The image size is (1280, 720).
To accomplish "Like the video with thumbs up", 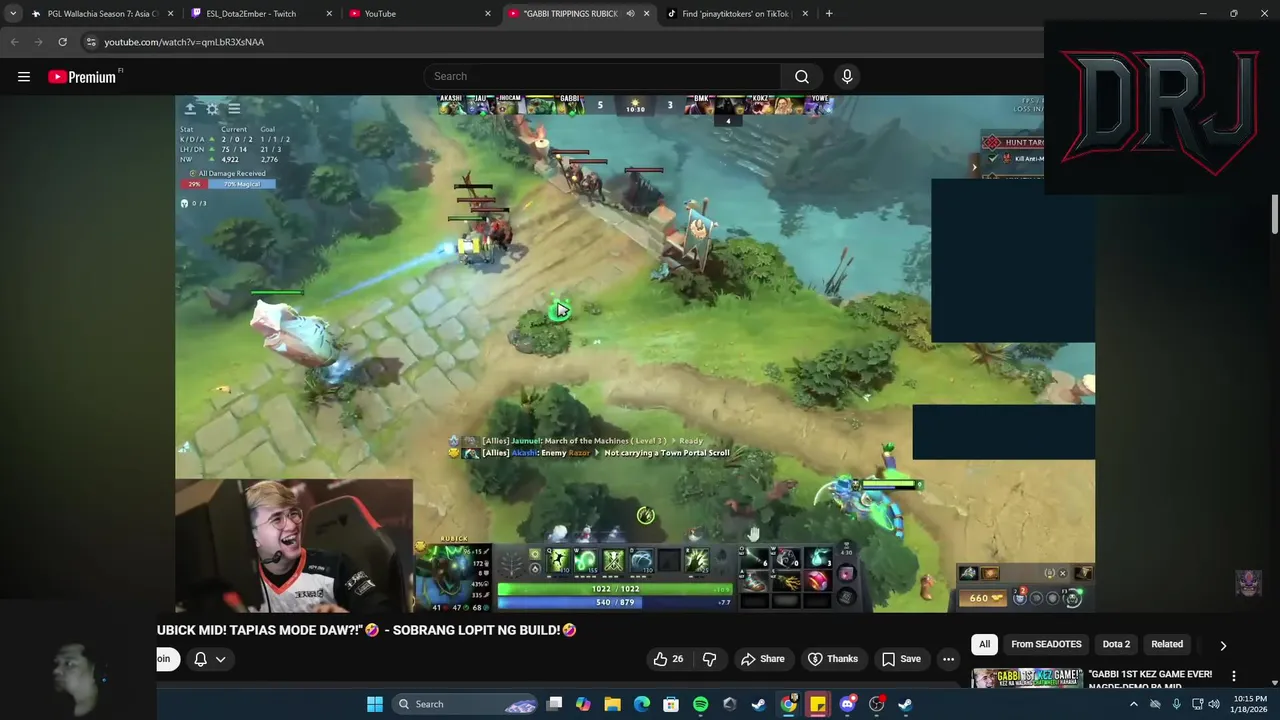I will [x=668, y=659].
